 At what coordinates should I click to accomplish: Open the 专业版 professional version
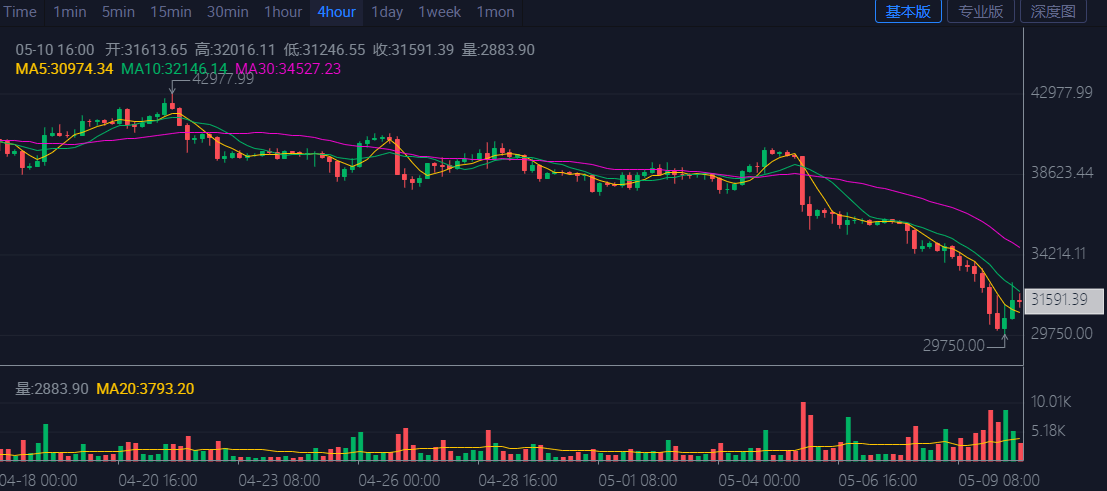point(981,12)
